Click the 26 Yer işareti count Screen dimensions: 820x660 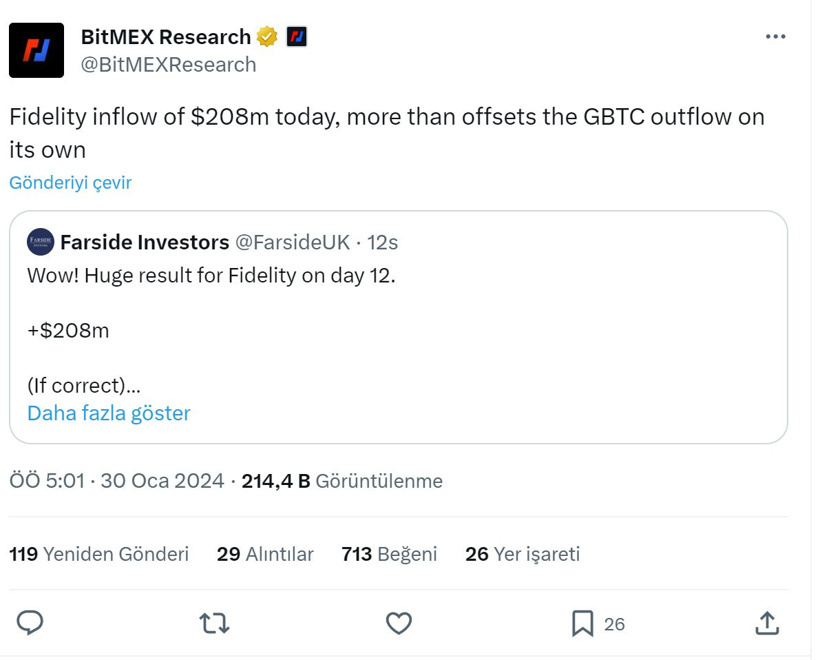522,554
